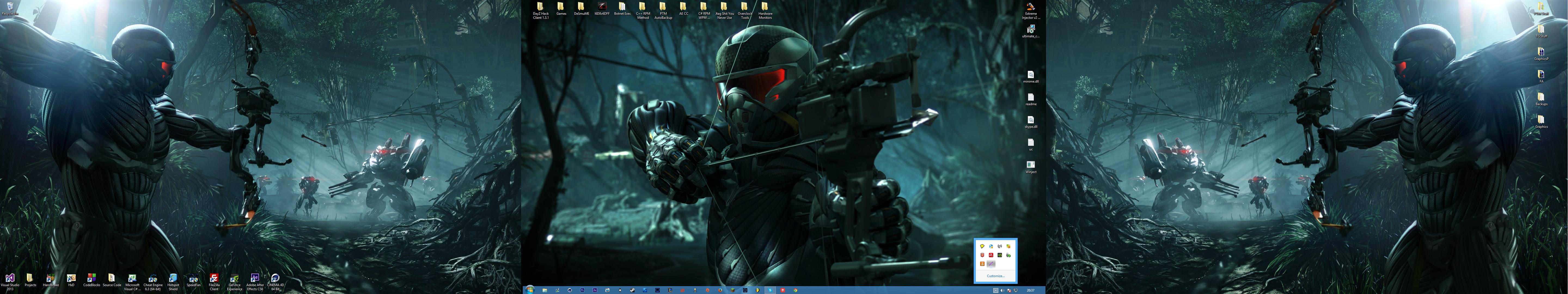This screenshot has width=1568, height=294.
Task: Open Firefox from the taskbar
Action: click(x=720, y=290)
